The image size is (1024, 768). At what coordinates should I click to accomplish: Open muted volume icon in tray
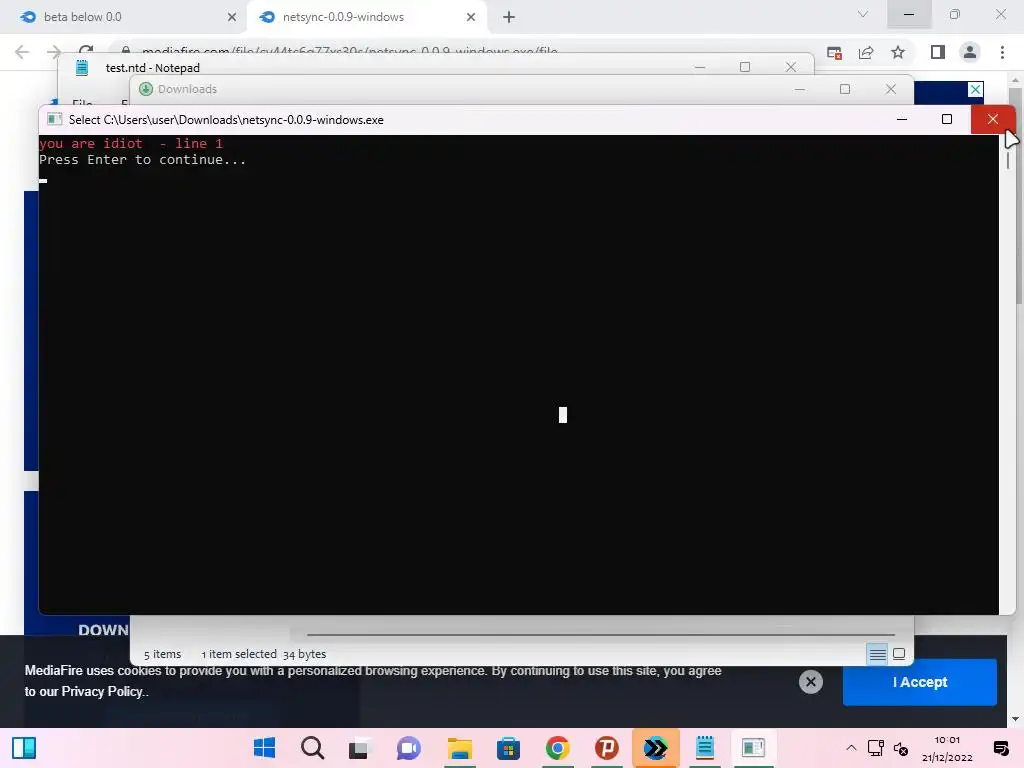coord(901,748)
